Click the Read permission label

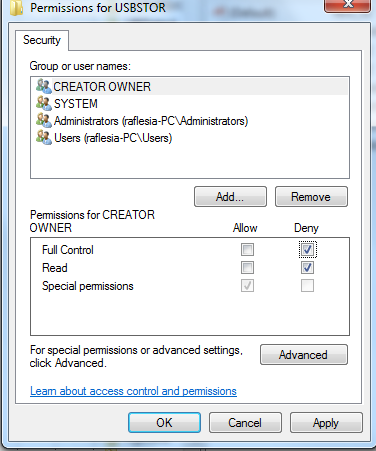(55, 268)
